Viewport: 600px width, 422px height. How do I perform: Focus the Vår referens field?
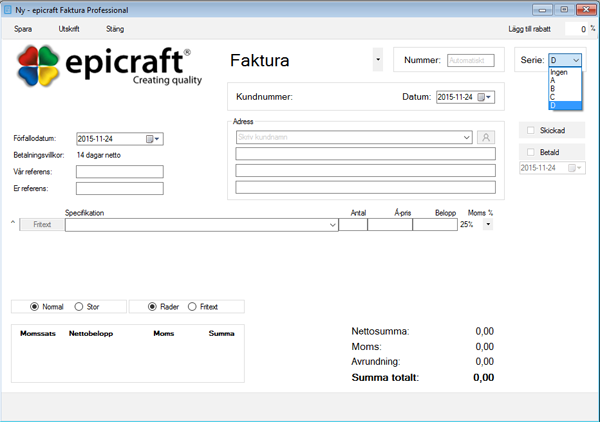[120, 172]
